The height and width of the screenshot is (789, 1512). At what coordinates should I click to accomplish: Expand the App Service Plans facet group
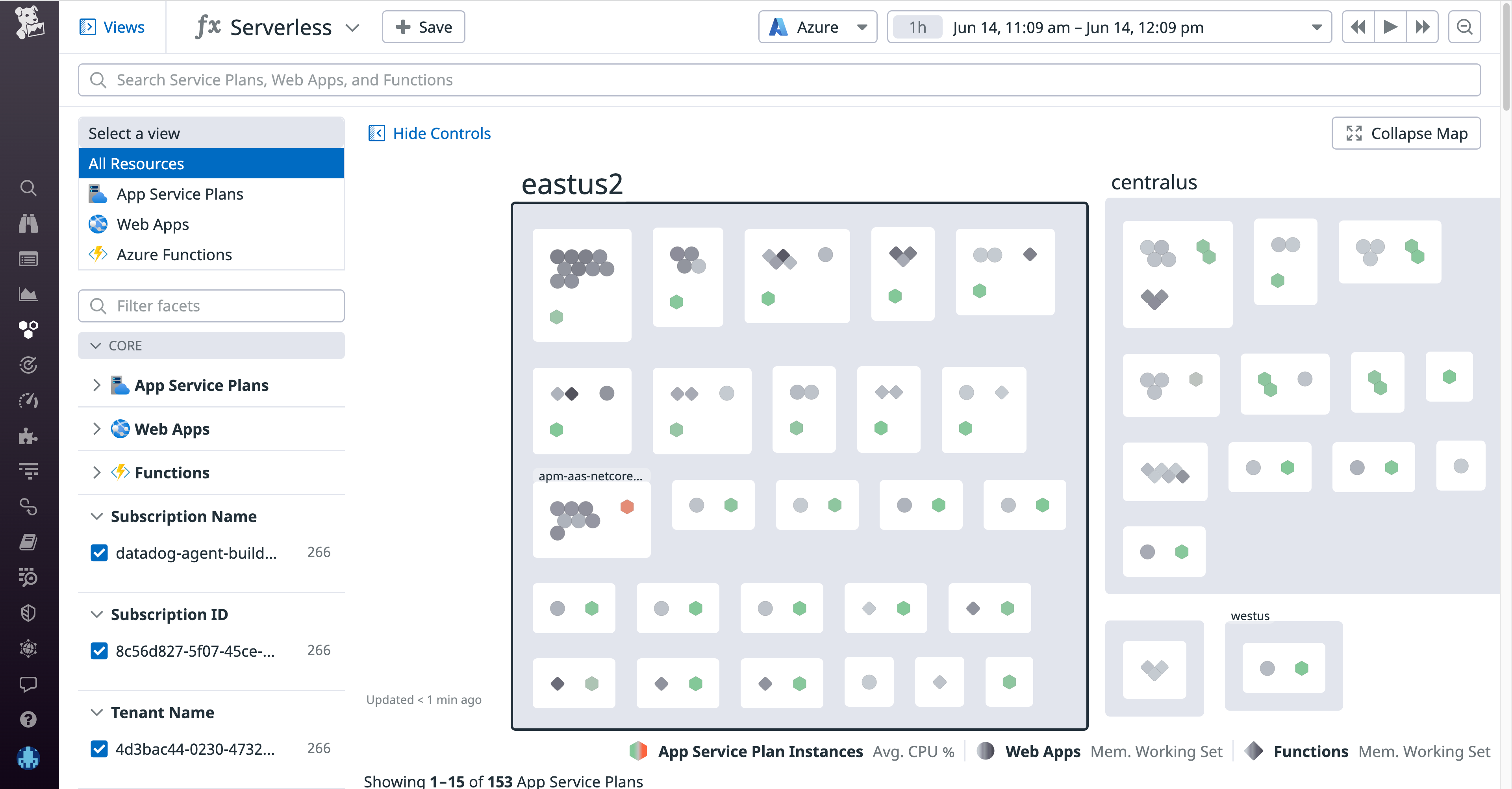97,385
